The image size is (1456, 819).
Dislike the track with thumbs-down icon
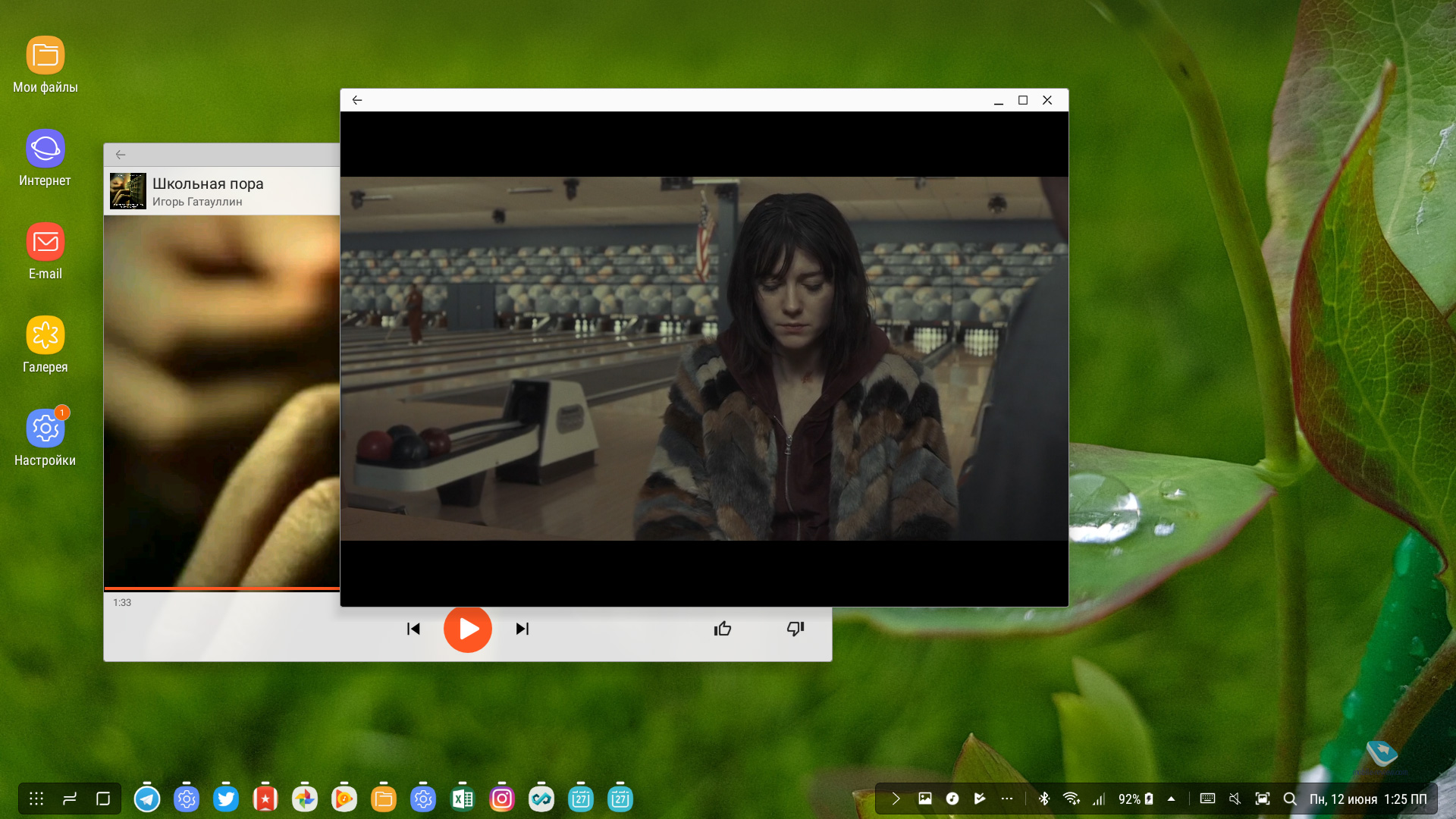click(795, 629)
